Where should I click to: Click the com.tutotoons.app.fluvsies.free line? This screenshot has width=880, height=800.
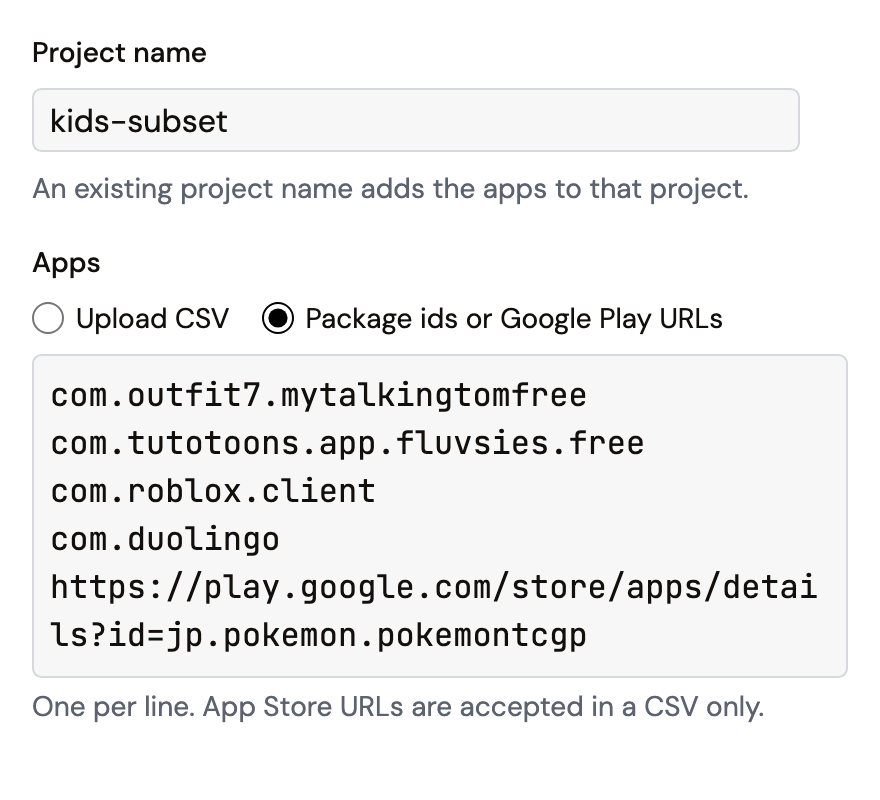(347, 444)
